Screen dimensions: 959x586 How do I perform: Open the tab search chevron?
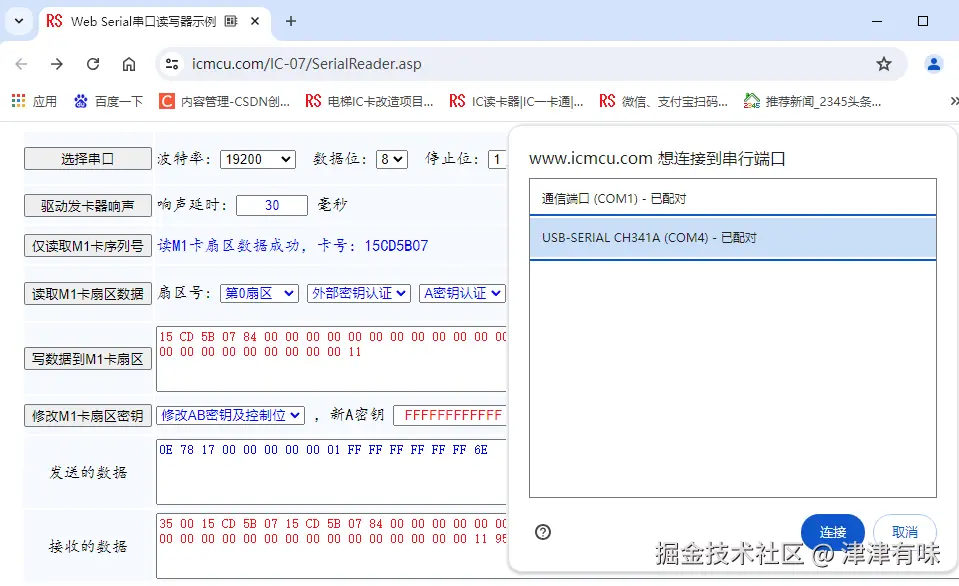coord(19,21)
